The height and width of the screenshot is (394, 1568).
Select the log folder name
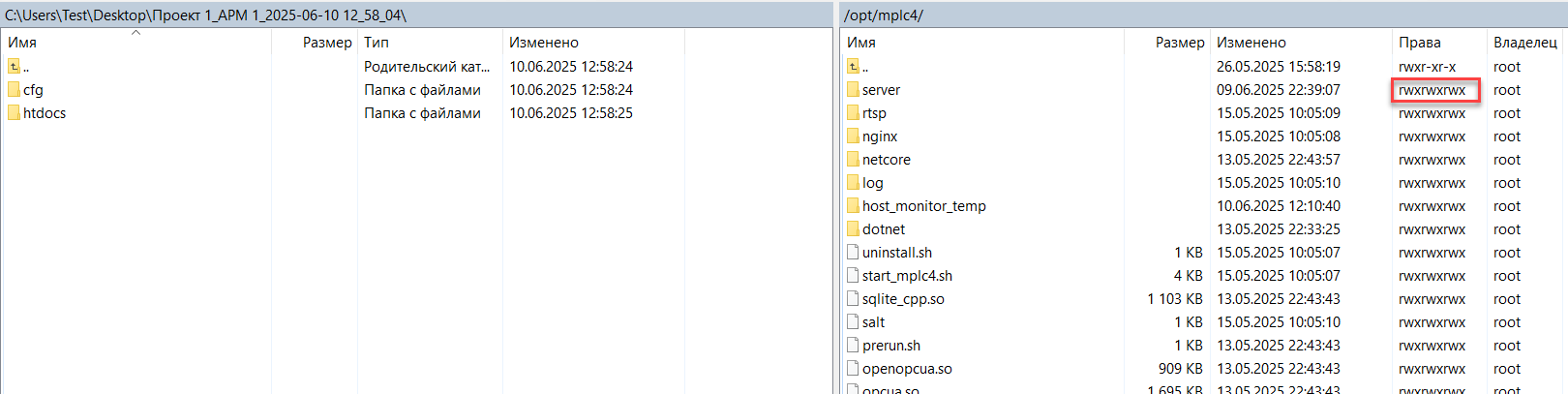point(873,183)
